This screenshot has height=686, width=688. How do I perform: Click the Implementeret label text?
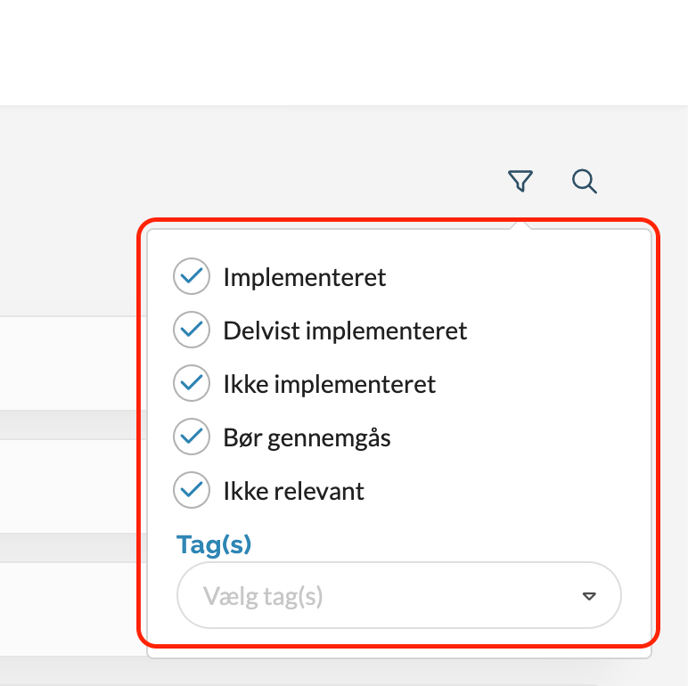click(304, 277)
